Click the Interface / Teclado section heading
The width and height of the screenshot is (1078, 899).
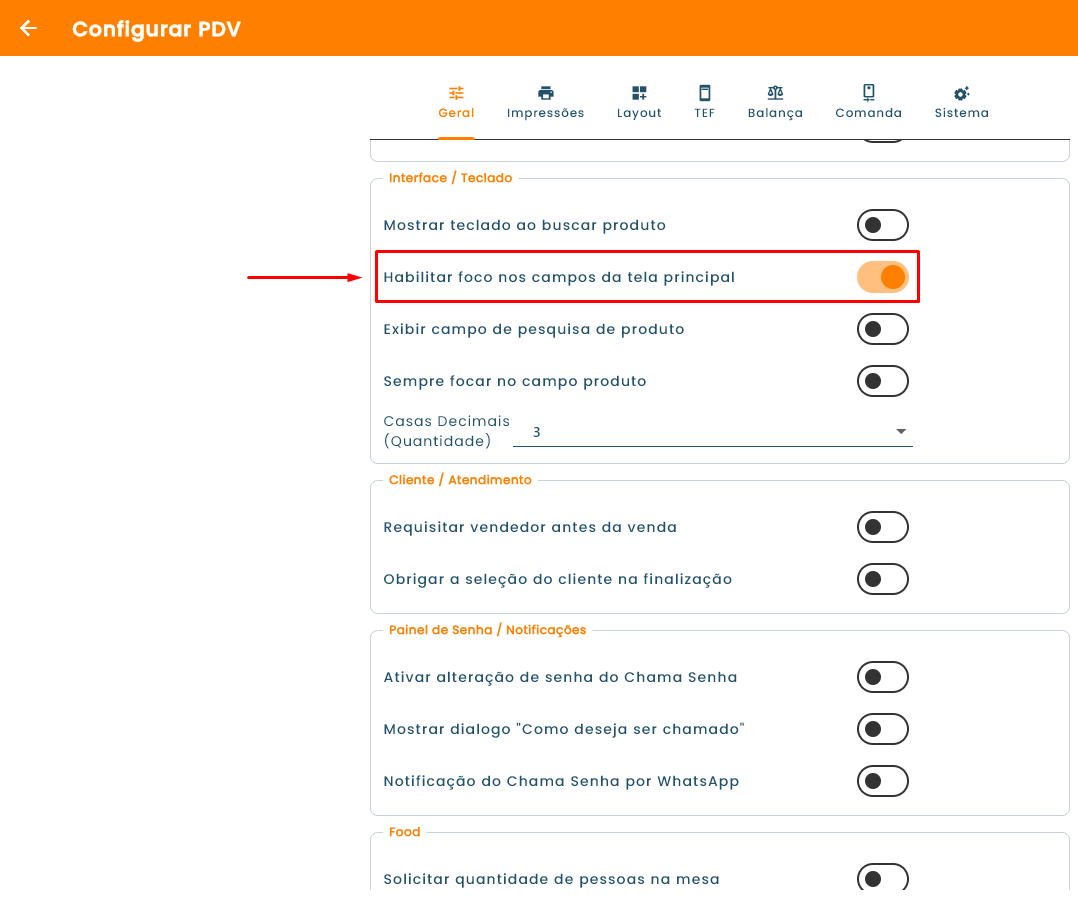(450, 178)
